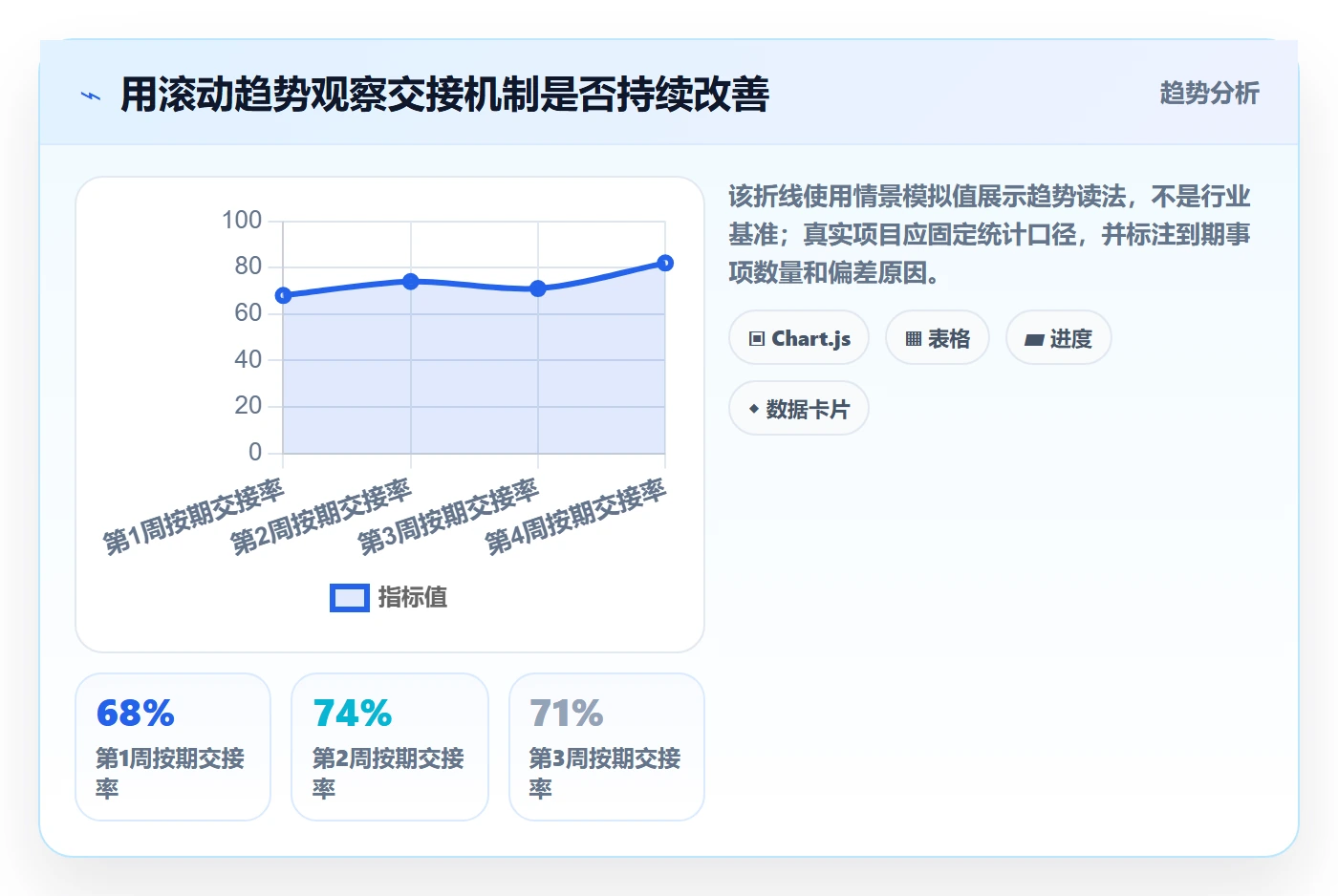Image resolution: width=1338 pixels, height=896 pixels.
Task: Select the 进度 tag chip
Action: [1059, 338]
